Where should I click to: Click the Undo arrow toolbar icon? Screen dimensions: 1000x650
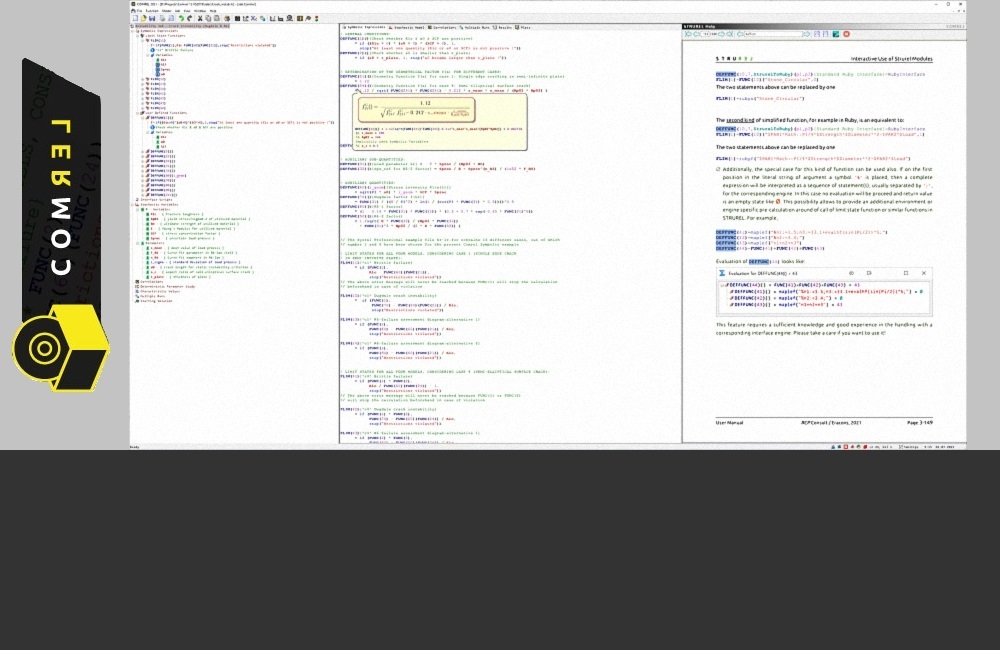point(181,18)
